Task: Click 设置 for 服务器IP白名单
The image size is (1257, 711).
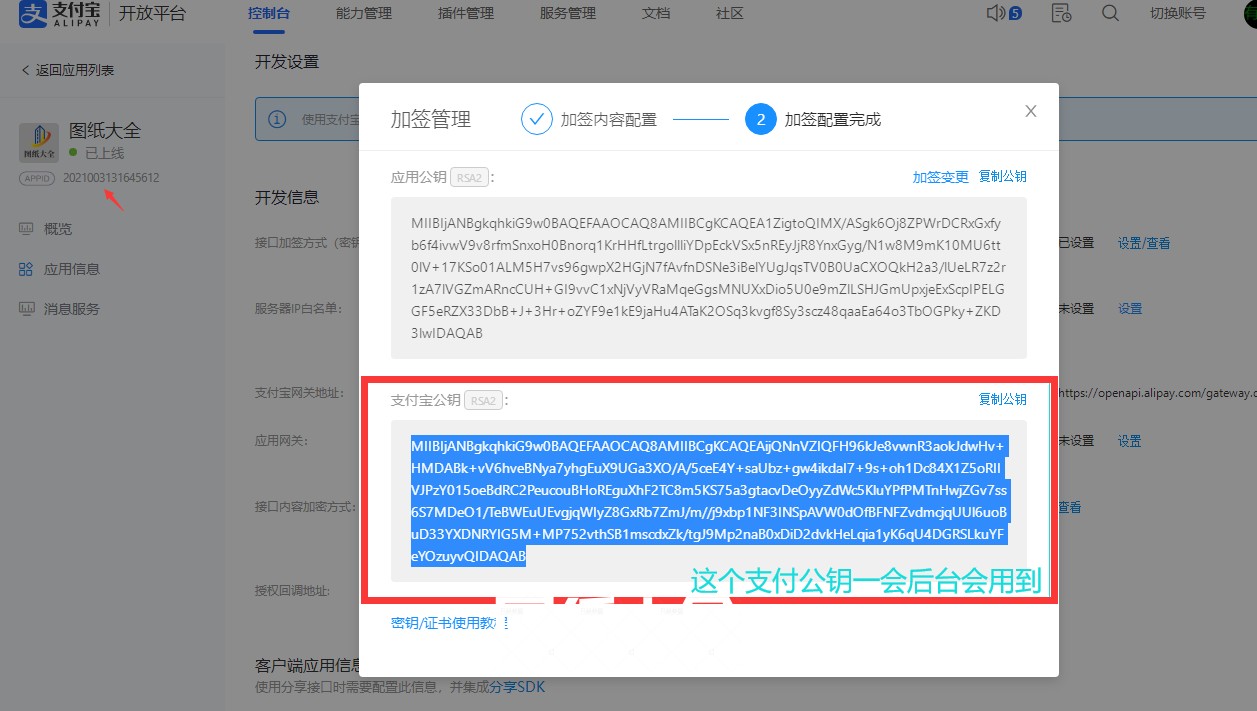Action: [1130, 309]
